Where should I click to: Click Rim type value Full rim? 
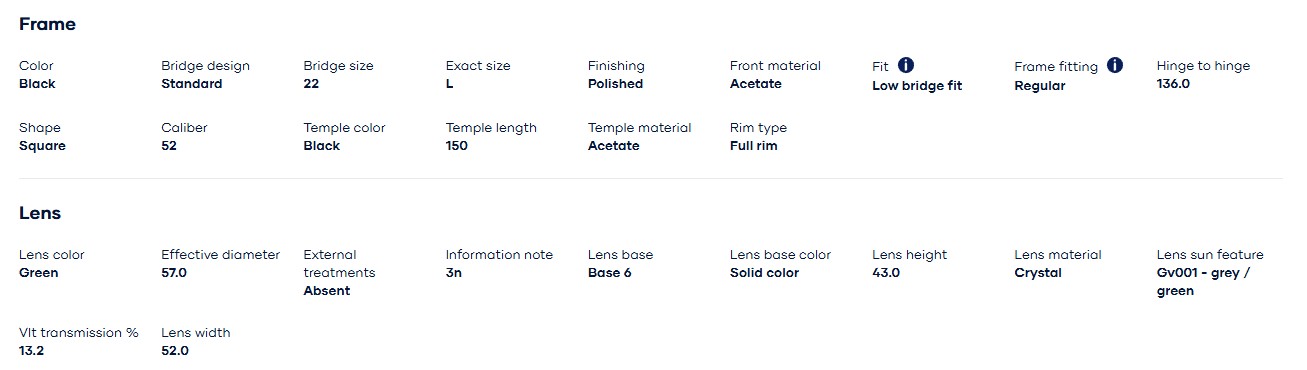[x=754, y=146]
